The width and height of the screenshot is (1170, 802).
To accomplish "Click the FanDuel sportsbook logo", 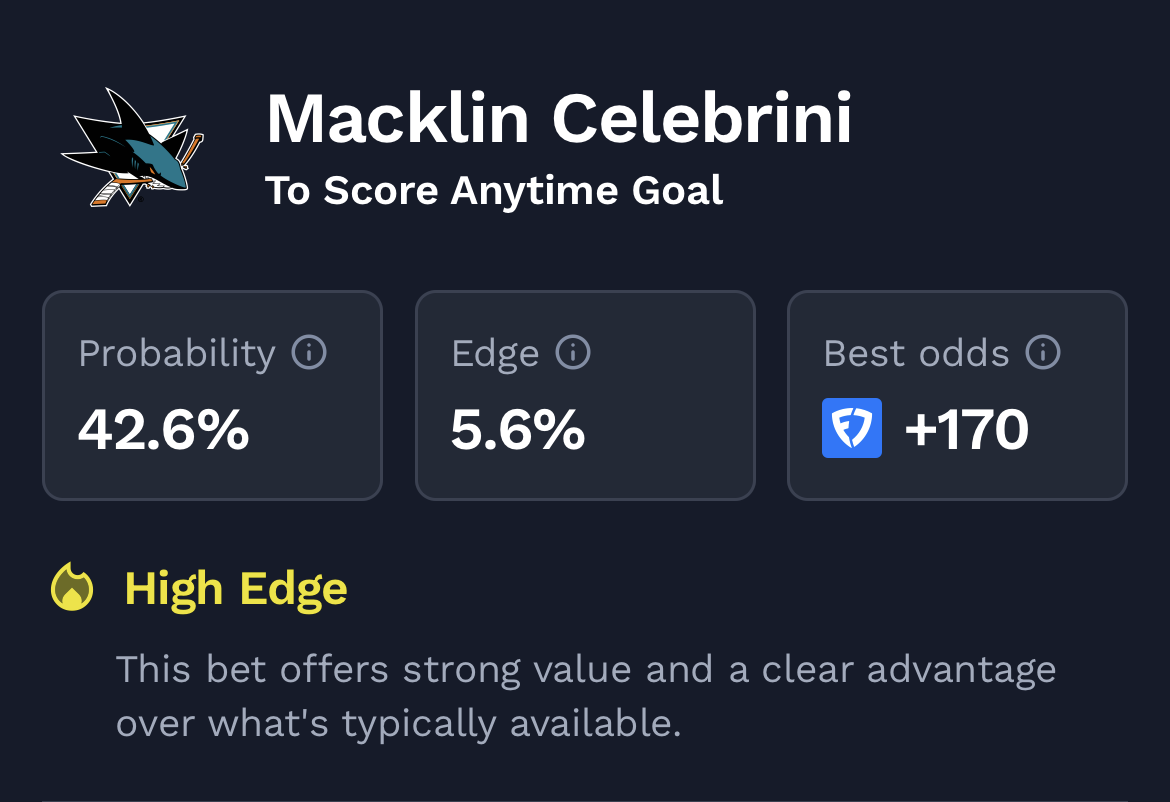I will point(852,428).
